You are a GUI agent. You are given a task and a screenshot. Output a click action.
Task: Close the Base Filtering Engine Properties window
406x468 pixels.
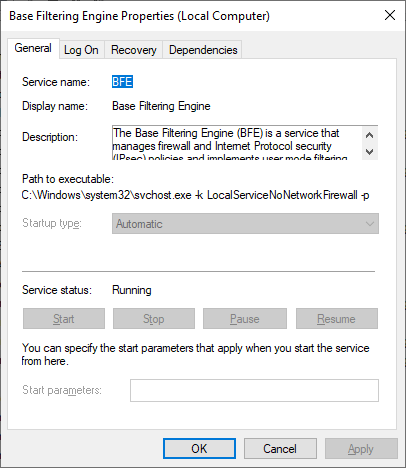(x=390, y=15)
